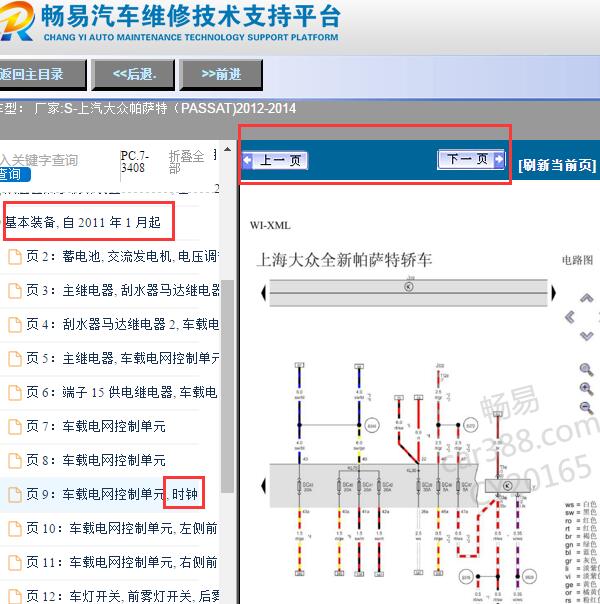600x604 pixels.
Task: Click the tree panel vertical scrollbar thumb
Action: coord(228,386)
